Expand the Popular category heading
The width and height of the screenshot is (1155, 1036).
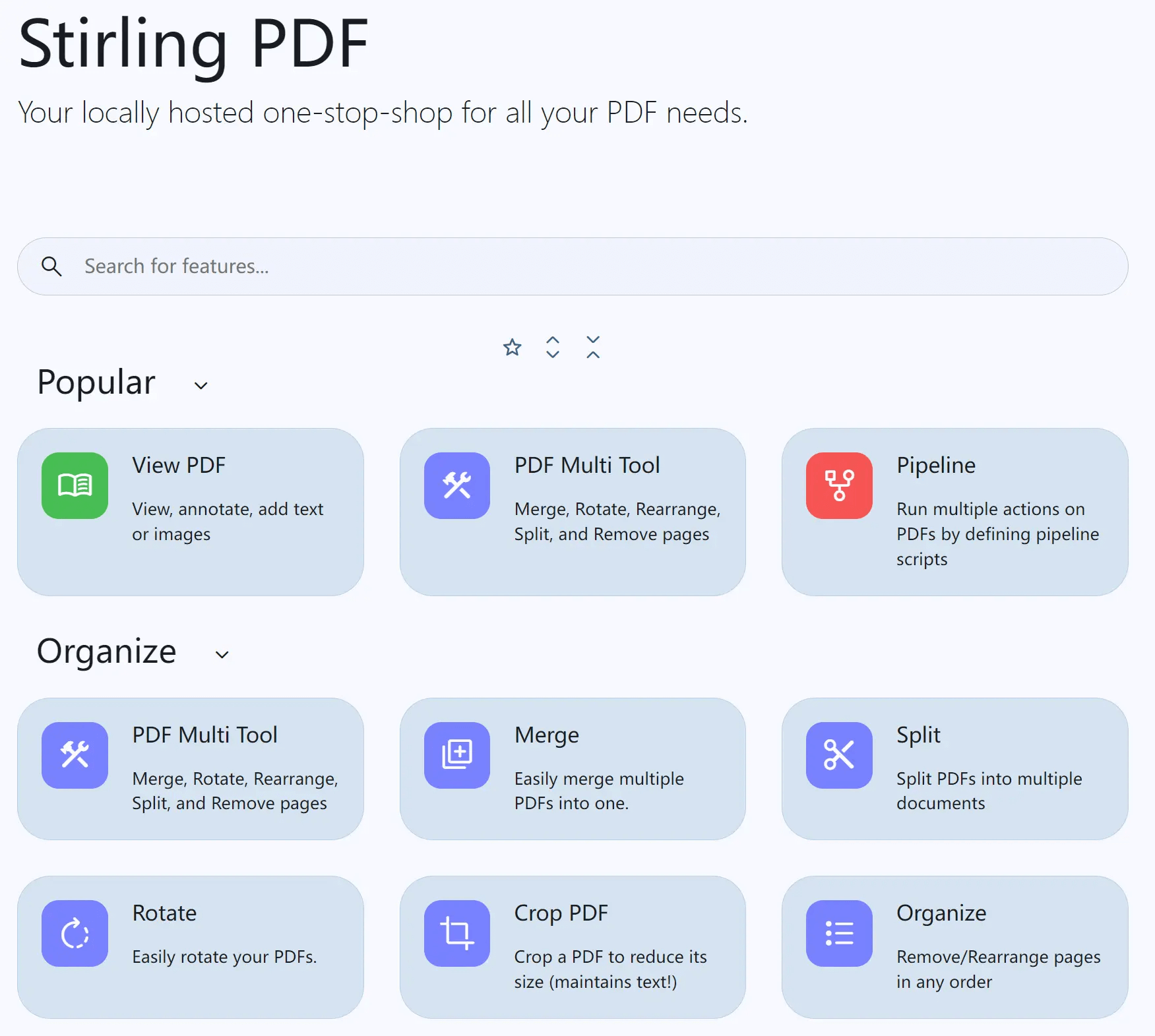[96, 382]
